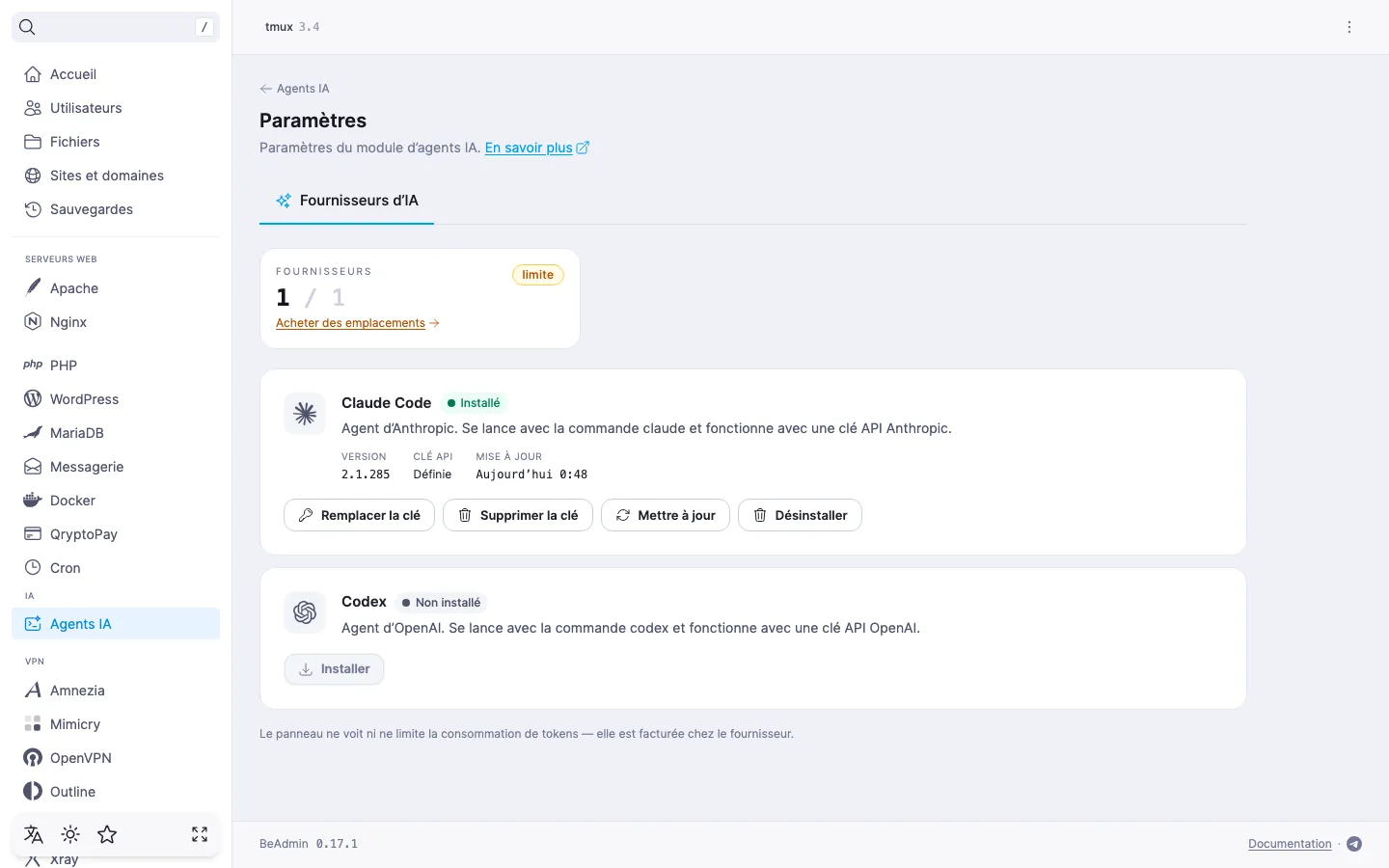This screenshot has width=1389, height=868.
Task: Click the limite badge
Action: pyautogui.click(x=538, y=275)
